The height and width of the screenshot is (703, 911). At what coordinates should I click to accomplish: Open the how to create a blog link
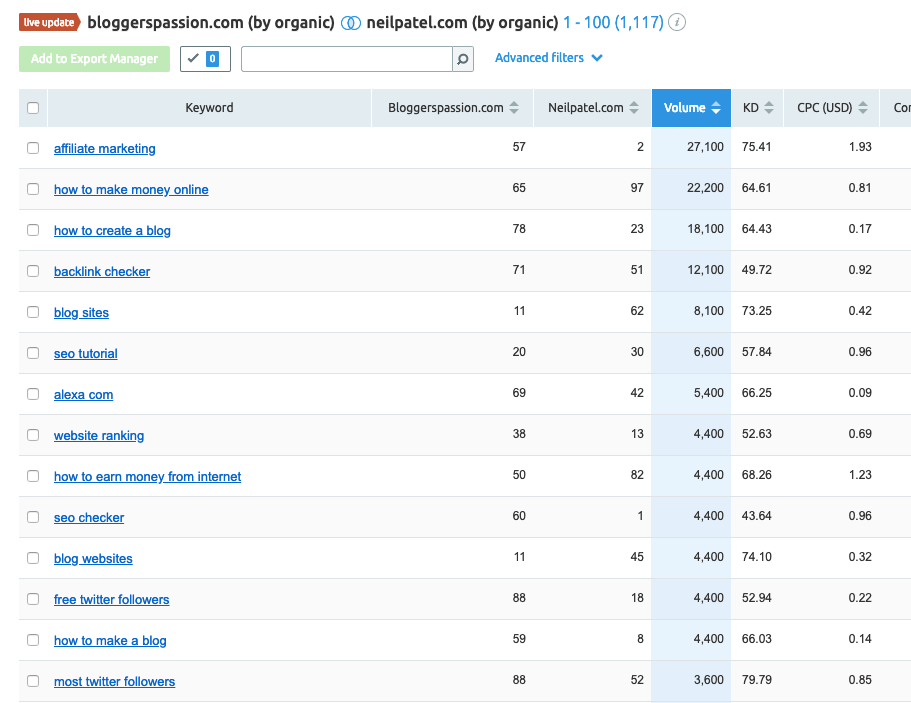pos(112,231)
